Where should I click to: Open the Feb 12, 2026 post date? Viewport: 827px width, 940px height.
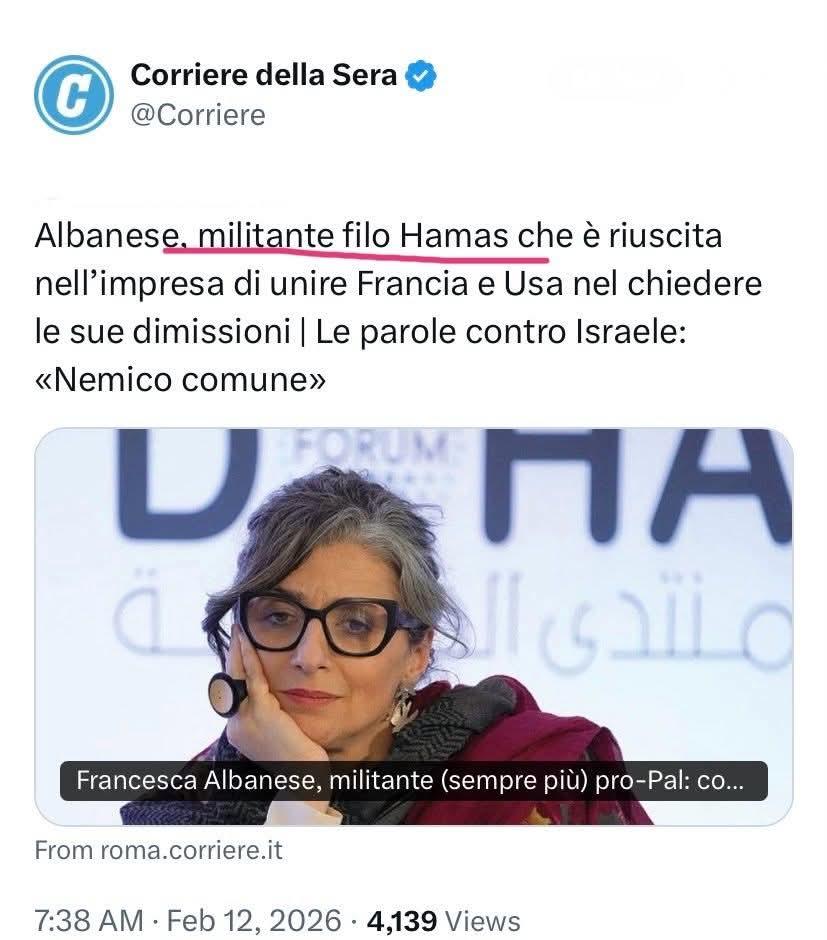tap(254, 920)
